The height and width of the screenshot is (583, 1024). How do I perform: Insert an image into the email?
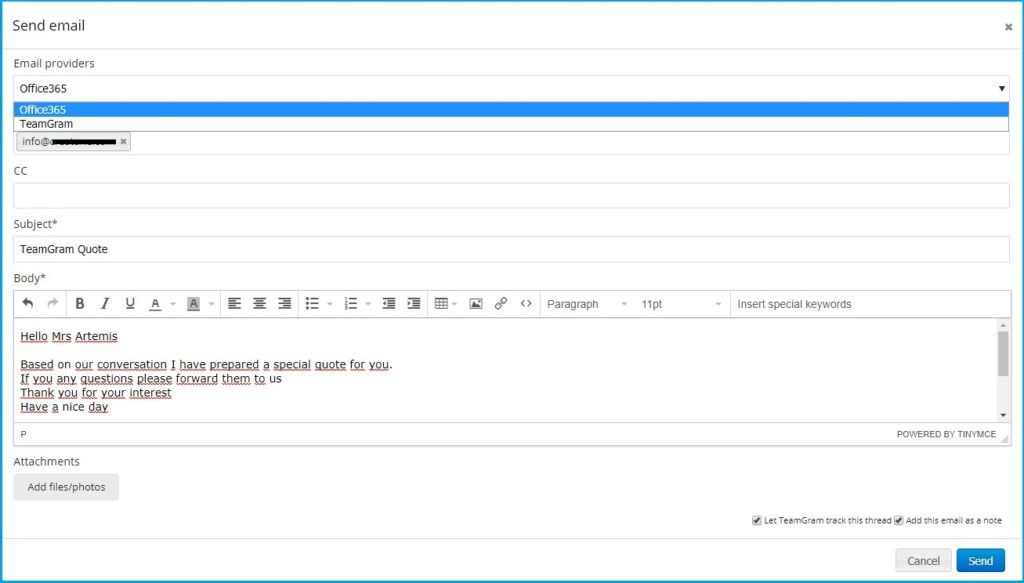(x=476, y=304)
